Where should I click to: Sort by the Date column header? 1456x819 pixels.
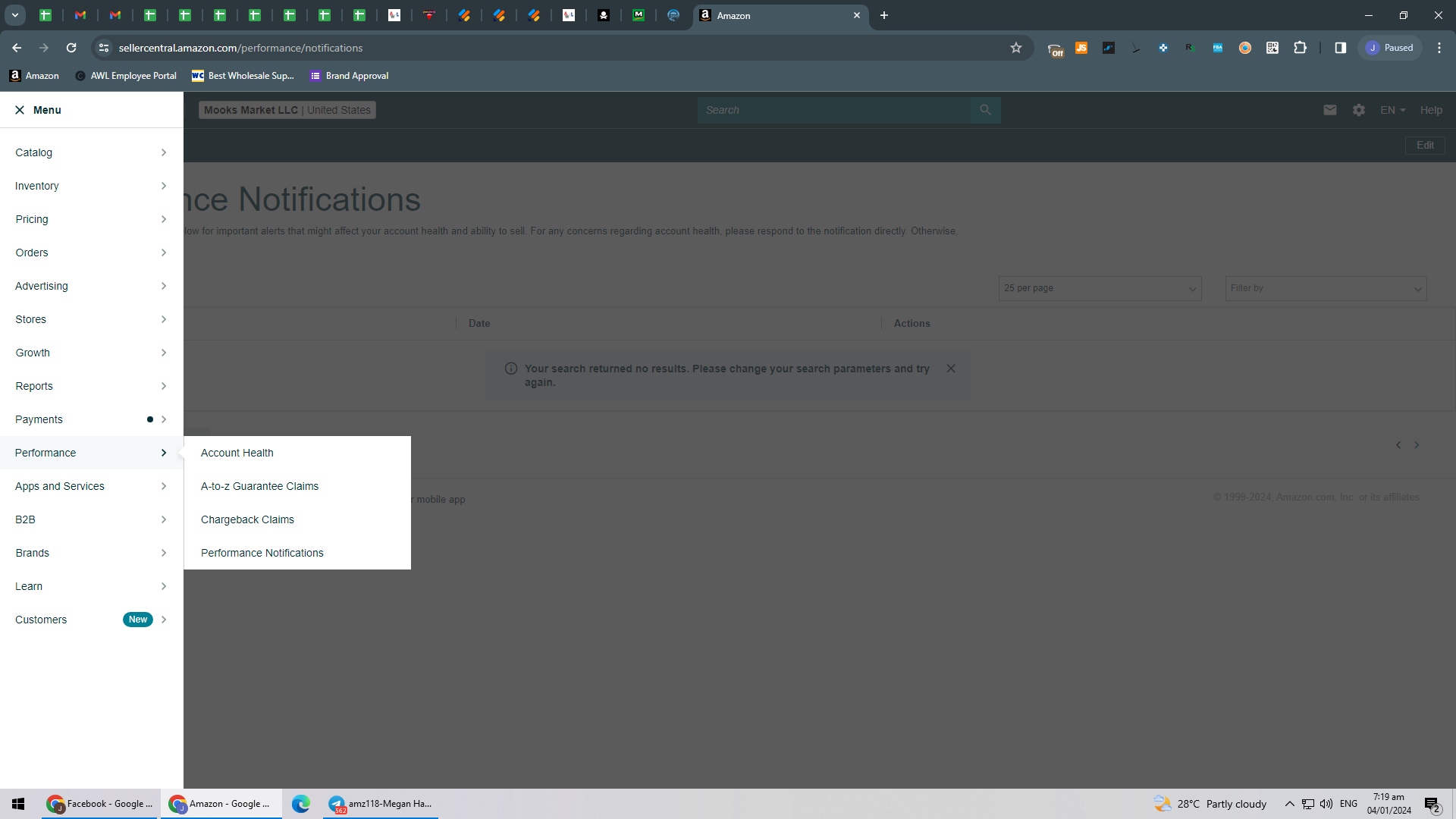(x=479, y=323)
